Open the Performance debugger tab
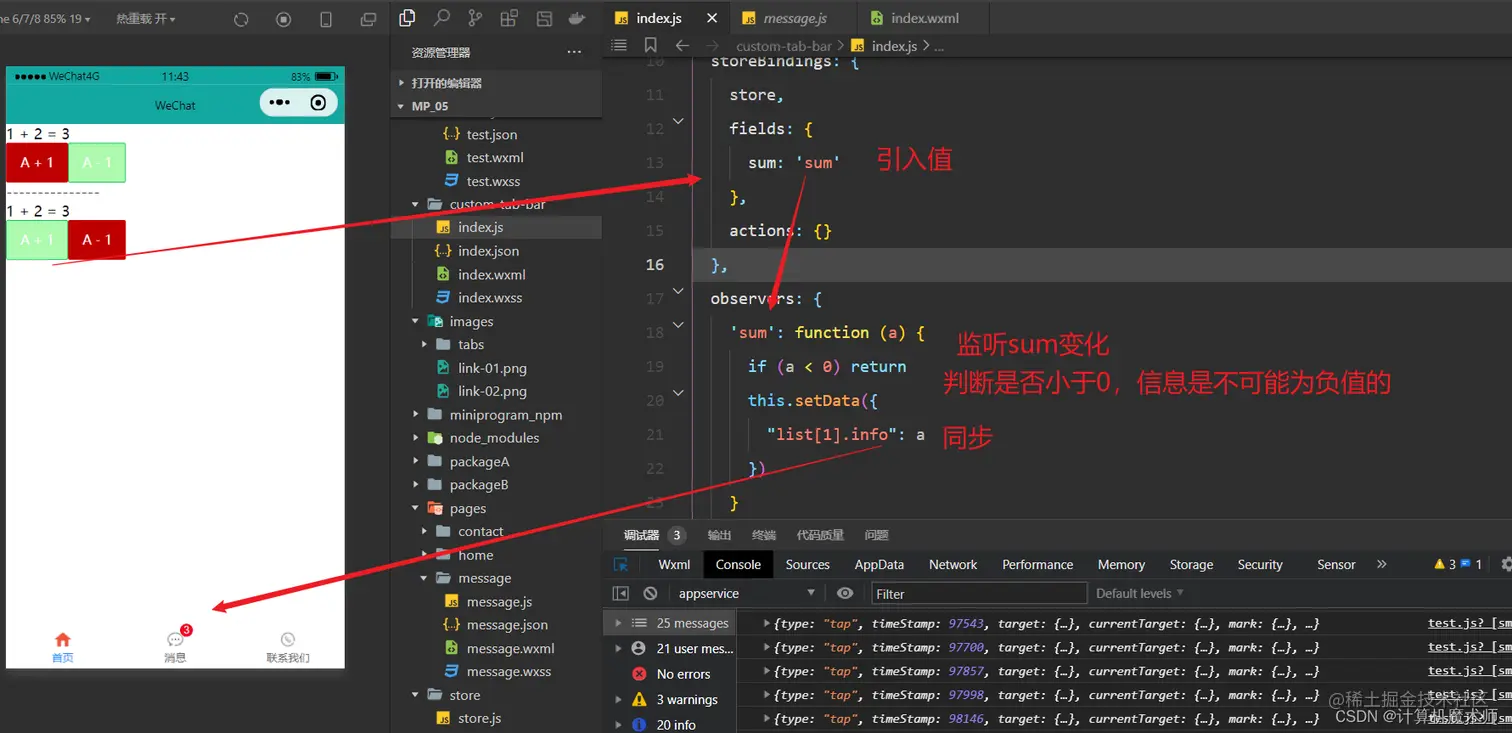This screenshot has height=733, width=1512. tap(1038, 565)
